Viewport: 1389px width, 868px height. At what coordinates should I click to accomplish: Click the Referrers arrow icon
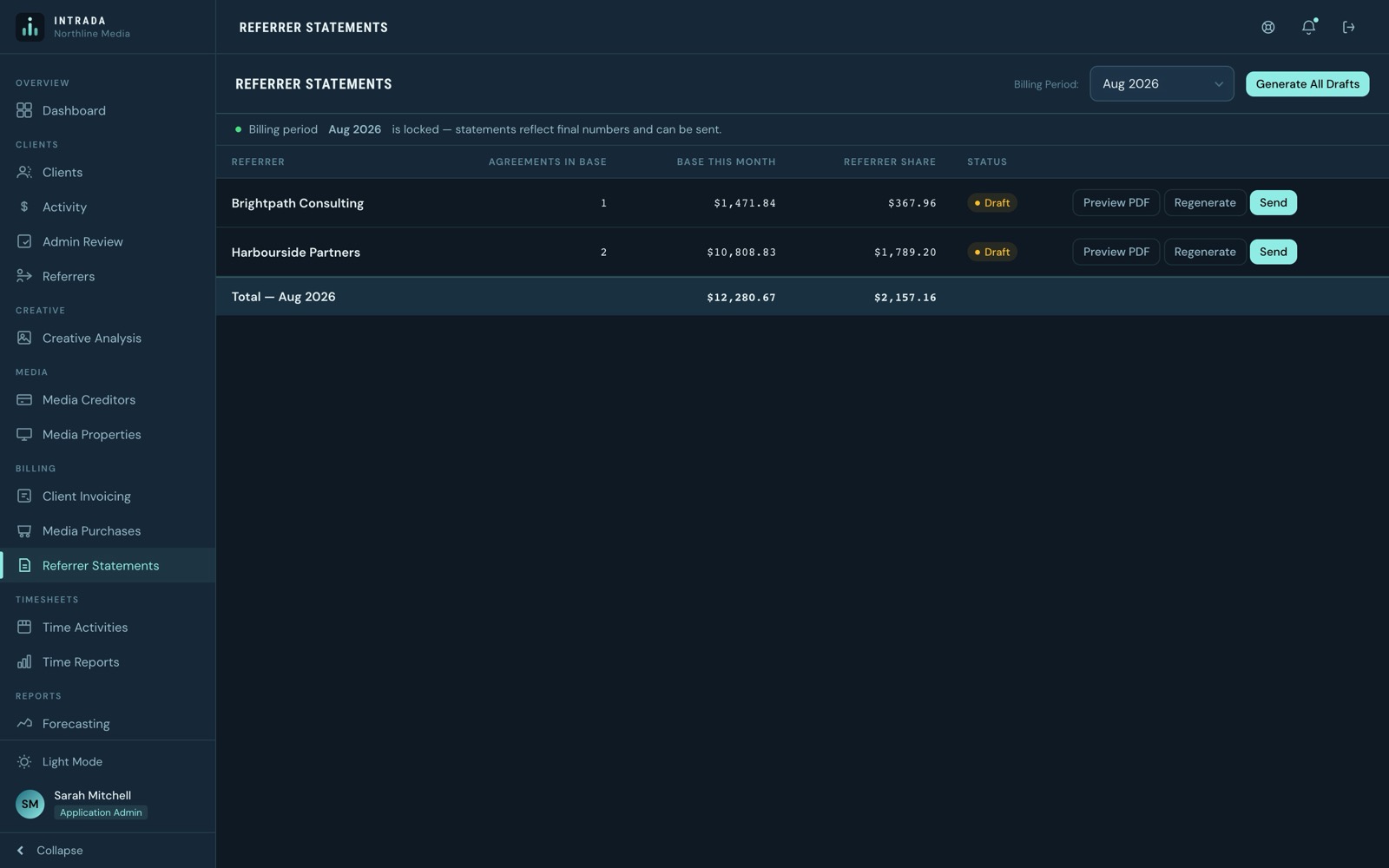pyautogui.click(x=24, y=276)
